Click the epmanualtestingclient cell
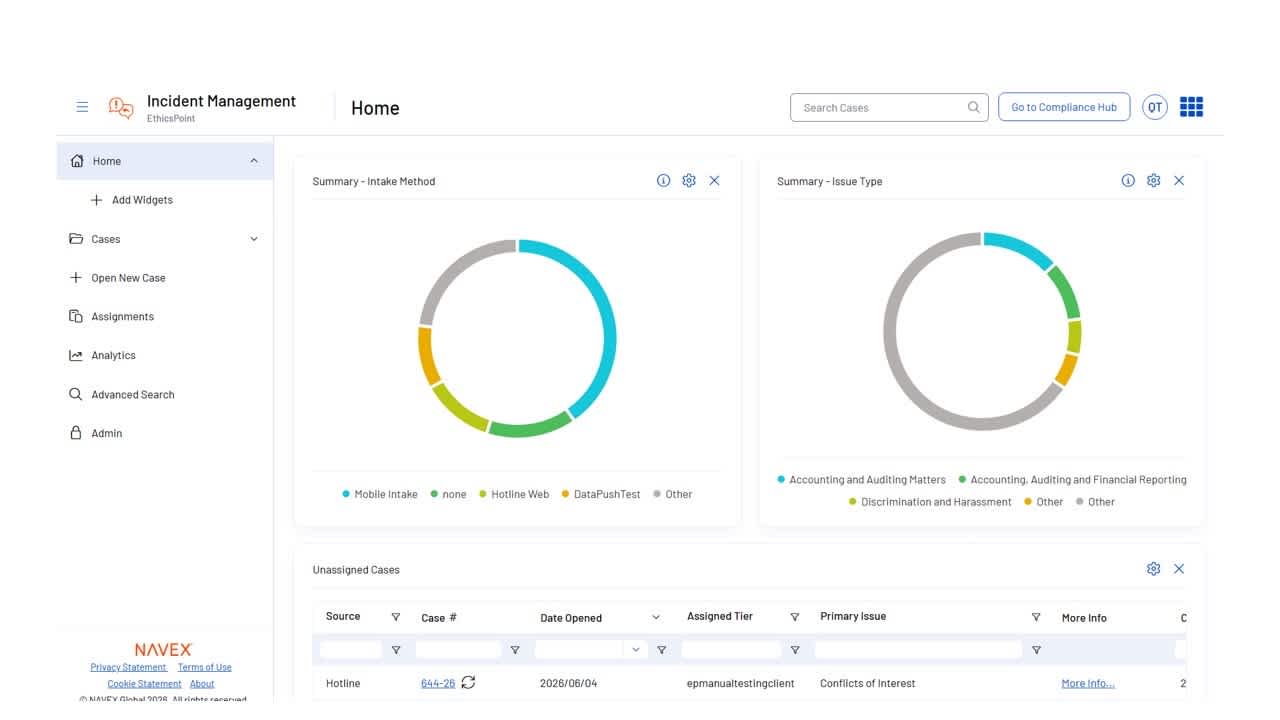The width and height of the screenshot is (1280, 720). tap(741, 683)
